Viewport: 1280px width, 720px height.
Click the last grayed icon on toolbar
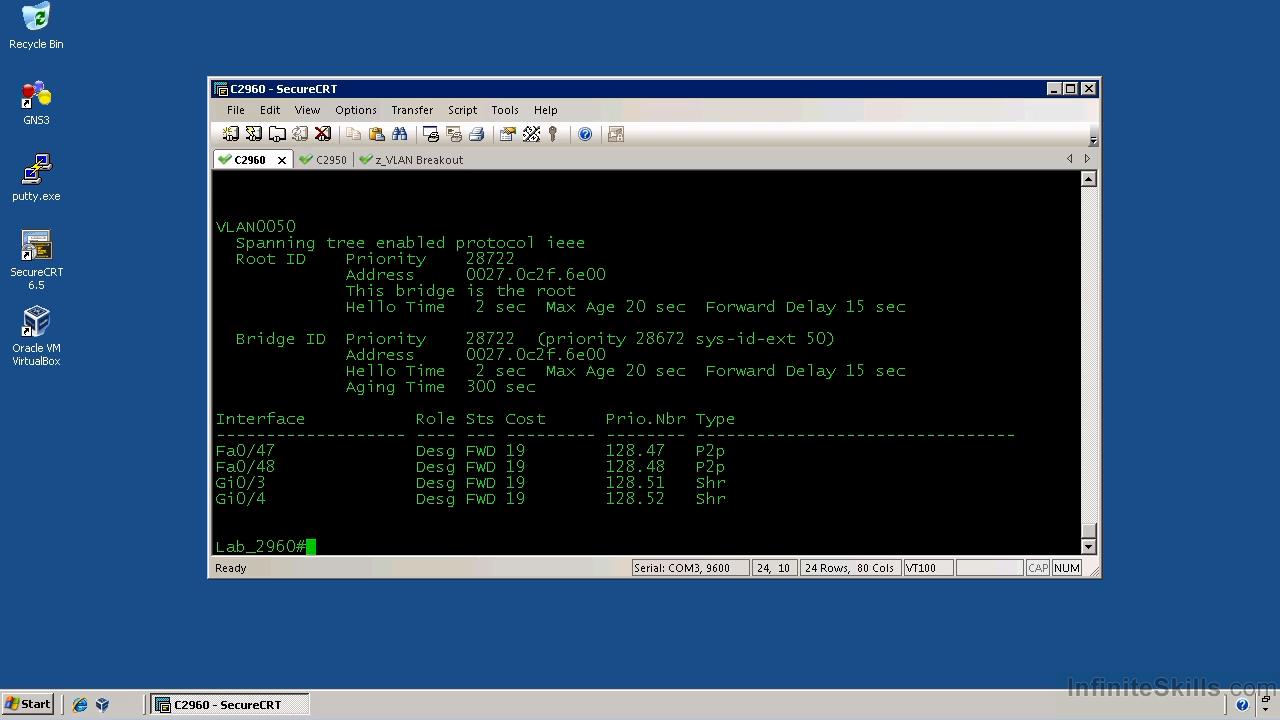click(616, 134)
